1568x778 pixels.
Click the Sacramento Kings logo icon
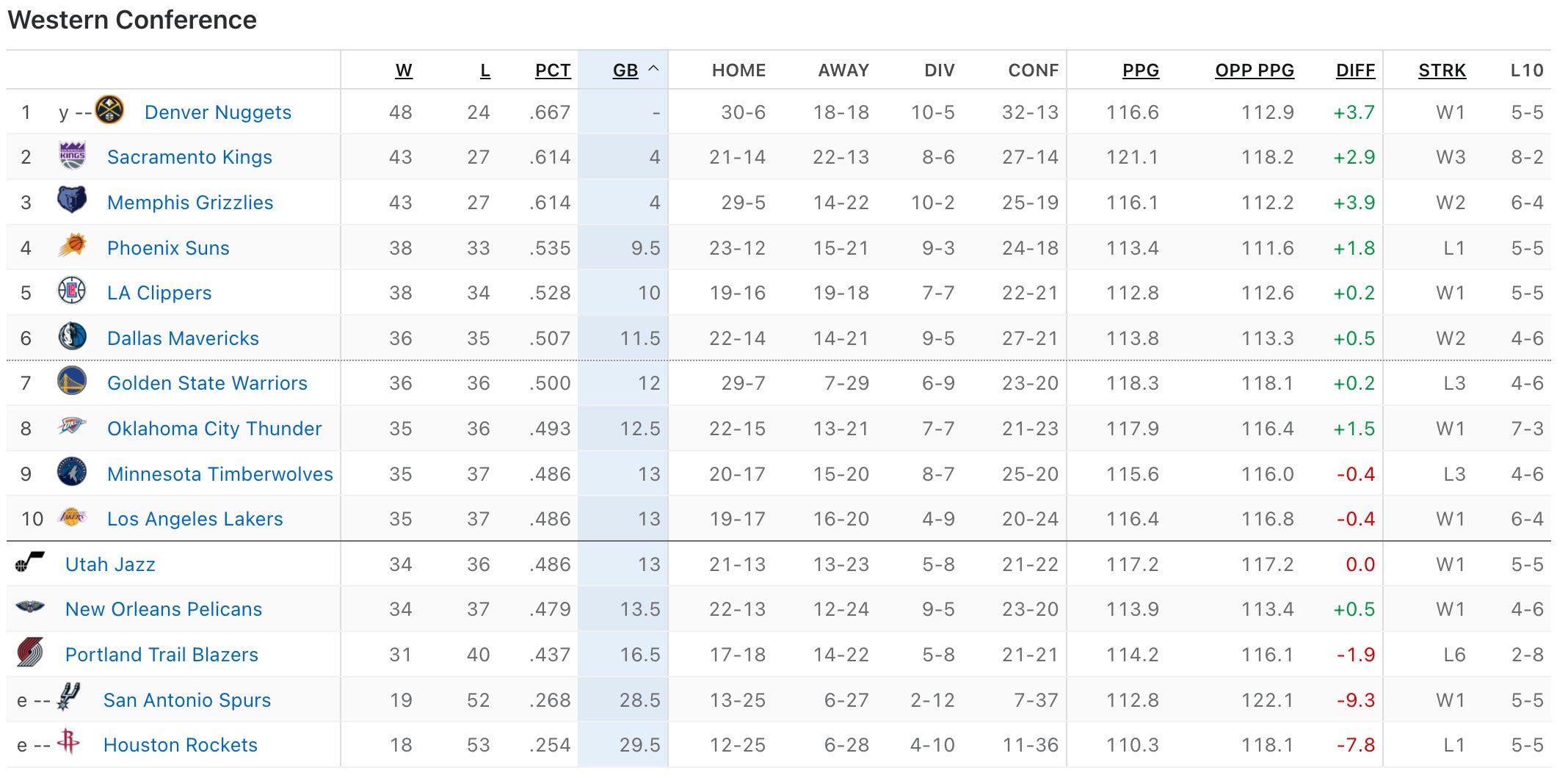click(72, 156)
